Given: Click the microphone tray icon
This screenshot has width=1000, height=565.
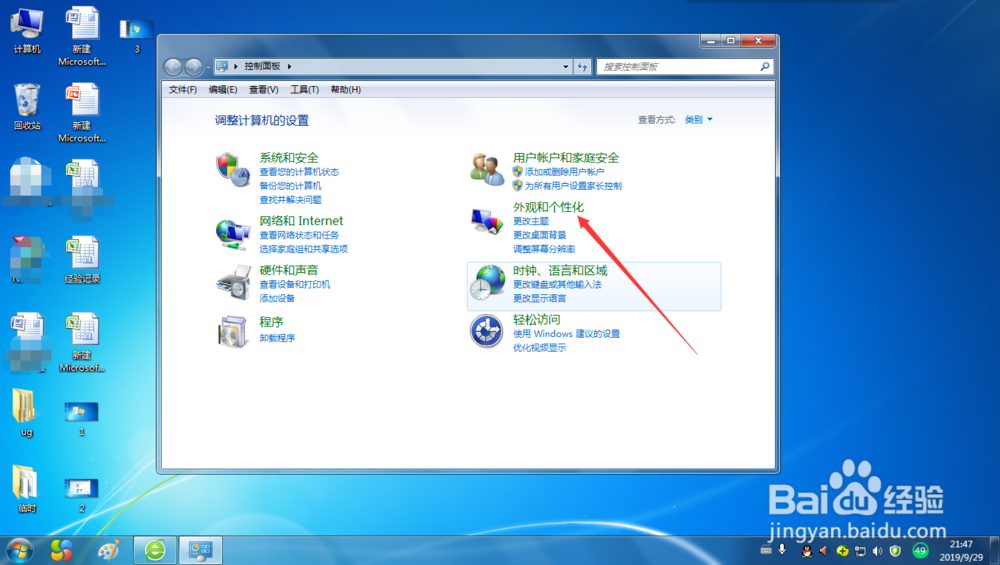Looking at the screenshot, I should click(x=783, y=550).
